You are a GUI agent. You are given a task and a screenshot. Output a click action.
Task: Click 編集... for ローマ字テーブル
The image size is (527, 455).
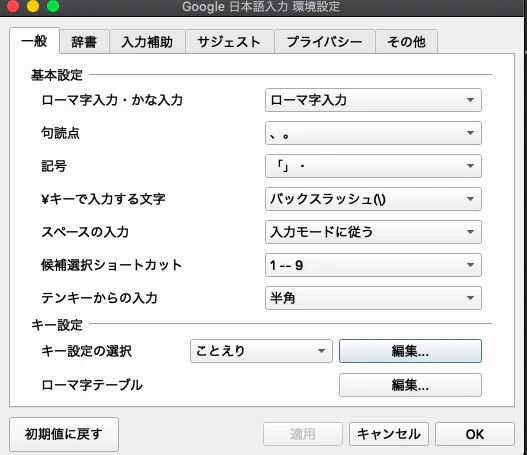pyautogui.click(x=410, y=385)
